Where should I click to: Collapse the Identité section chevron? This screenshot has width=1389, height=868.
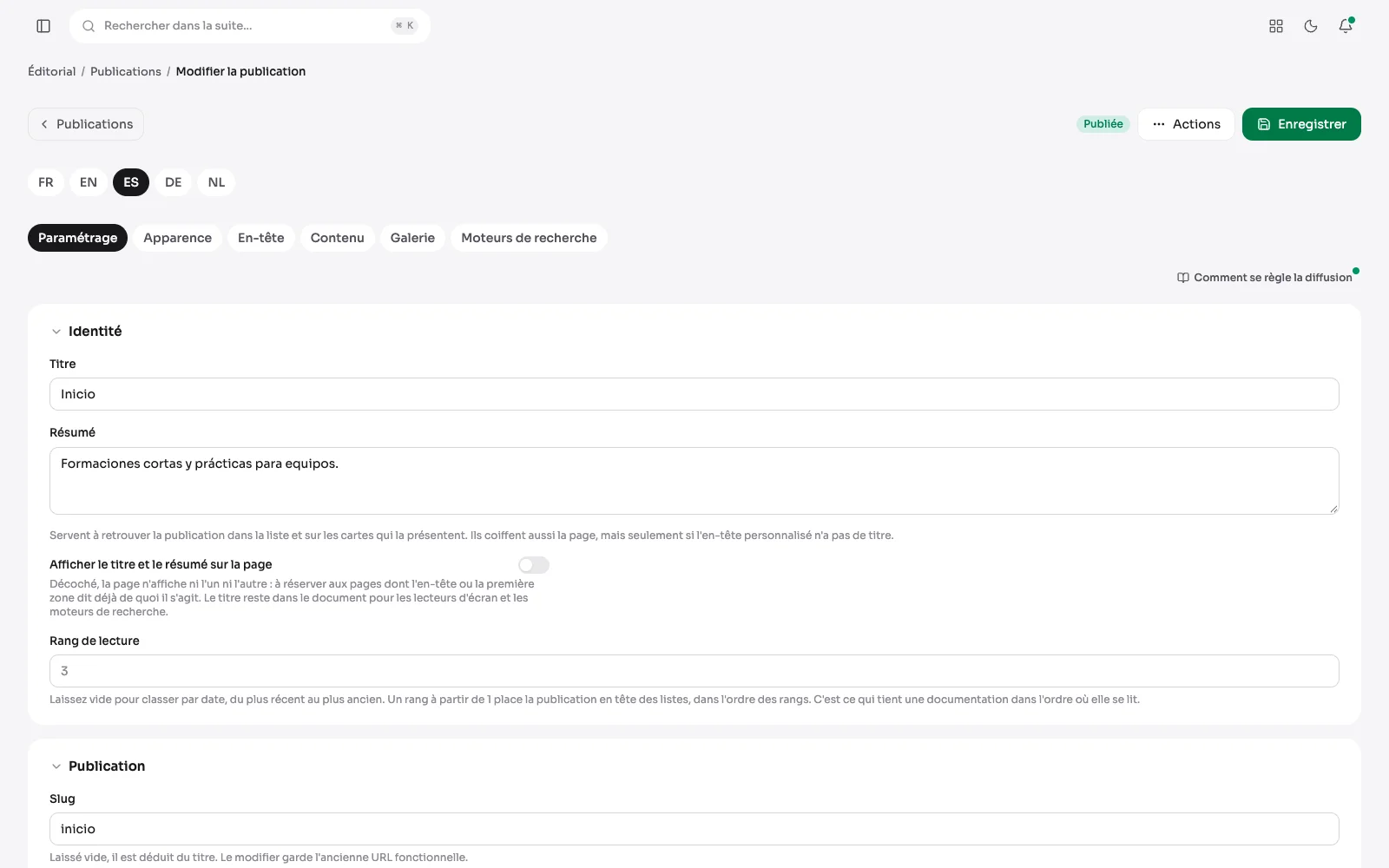(x=56, y=332)
